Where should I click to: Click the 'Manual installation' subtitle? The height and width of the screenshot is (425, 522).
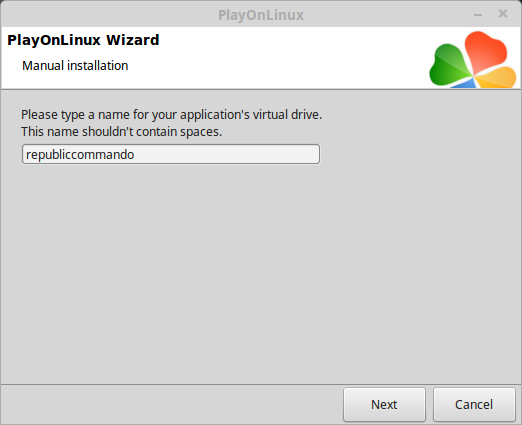(x=75, y=66)
